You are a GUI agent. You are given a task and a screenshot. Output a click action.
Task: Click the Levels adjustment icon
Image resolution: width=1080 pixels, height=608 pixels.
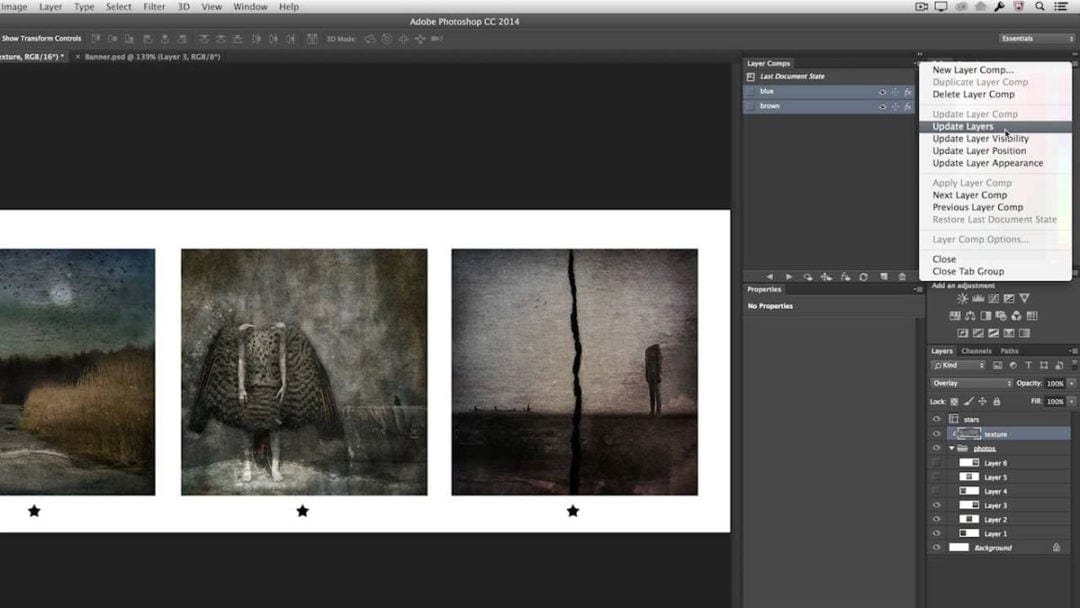977,298
